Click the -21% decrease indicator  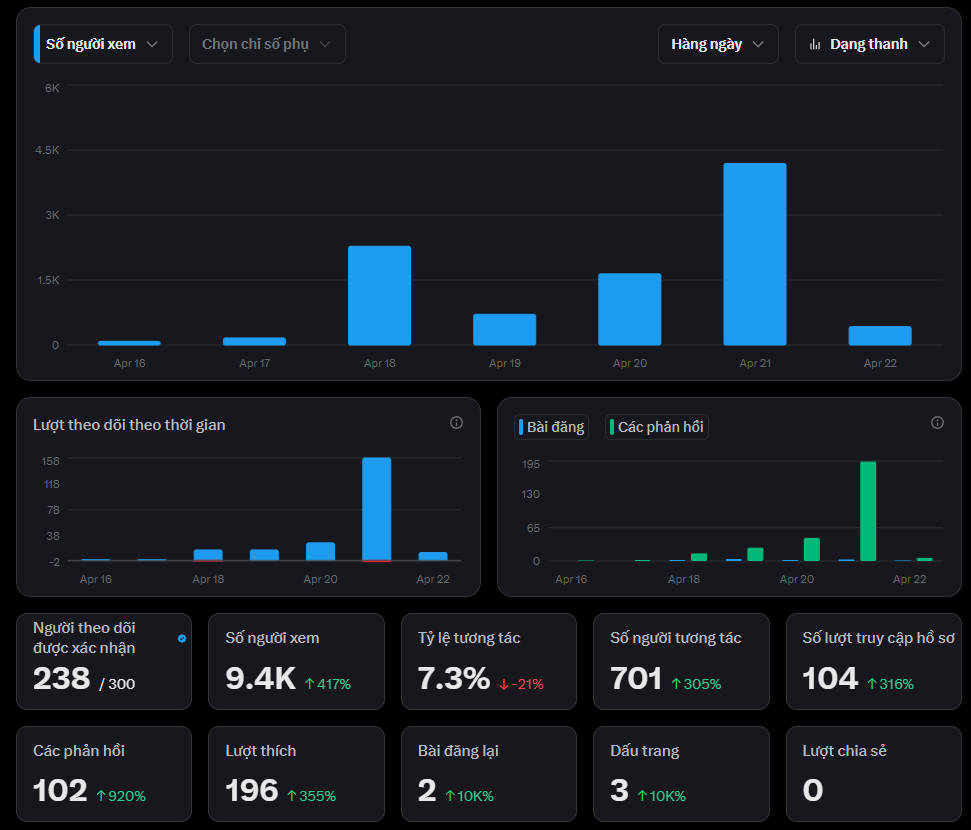pos(521,684)
